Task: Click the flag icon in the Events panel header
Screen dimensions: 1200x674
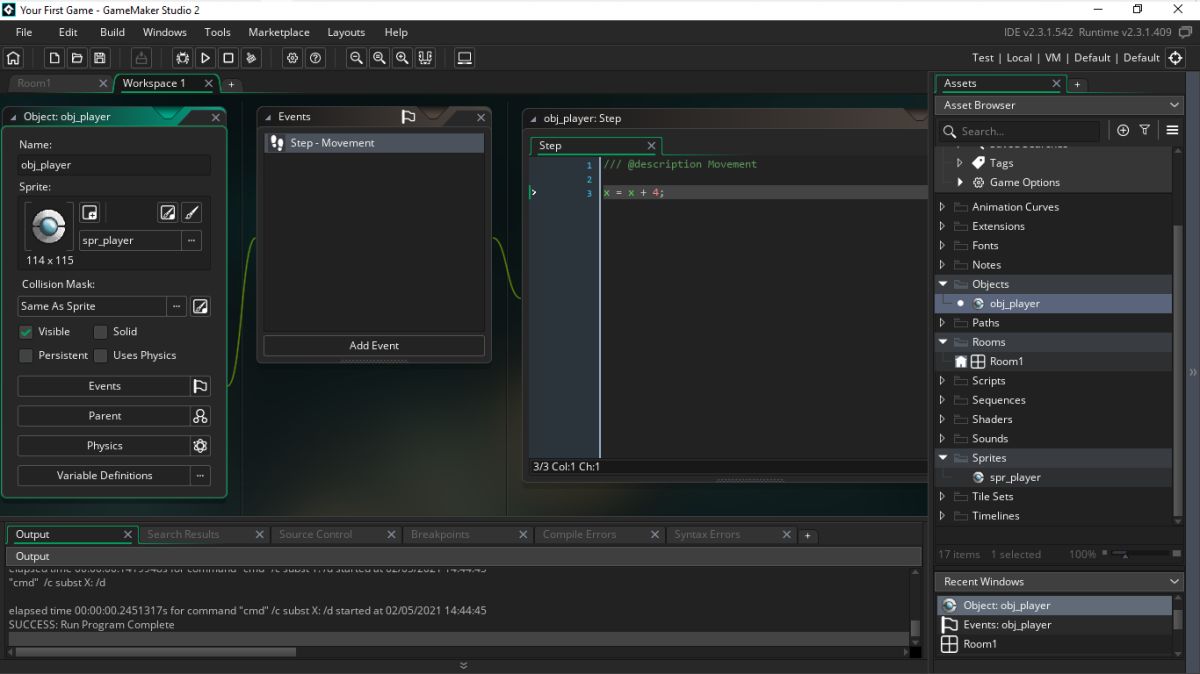Action: (x=408, y=117)
